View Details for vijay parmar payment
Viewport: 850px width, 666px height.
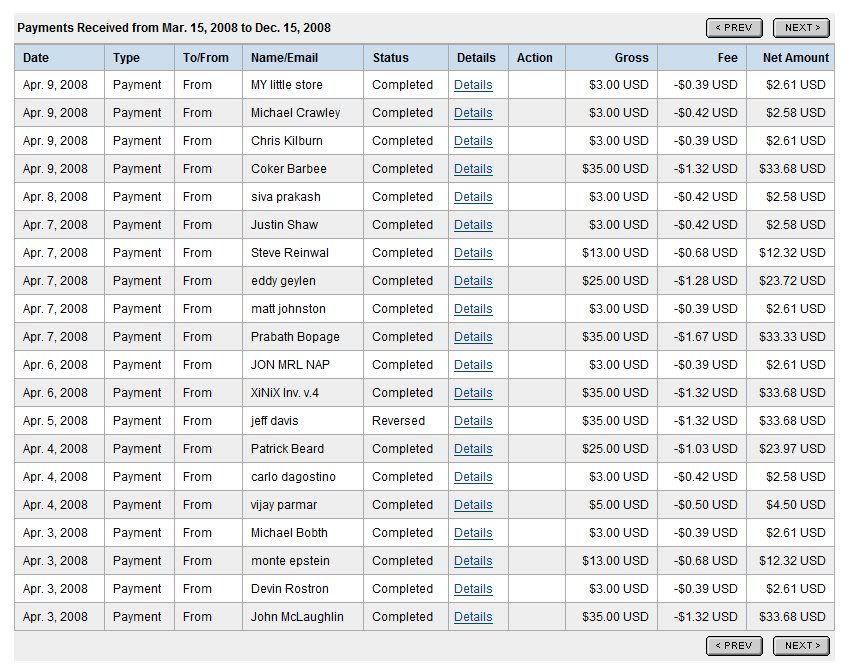[473, 505]
